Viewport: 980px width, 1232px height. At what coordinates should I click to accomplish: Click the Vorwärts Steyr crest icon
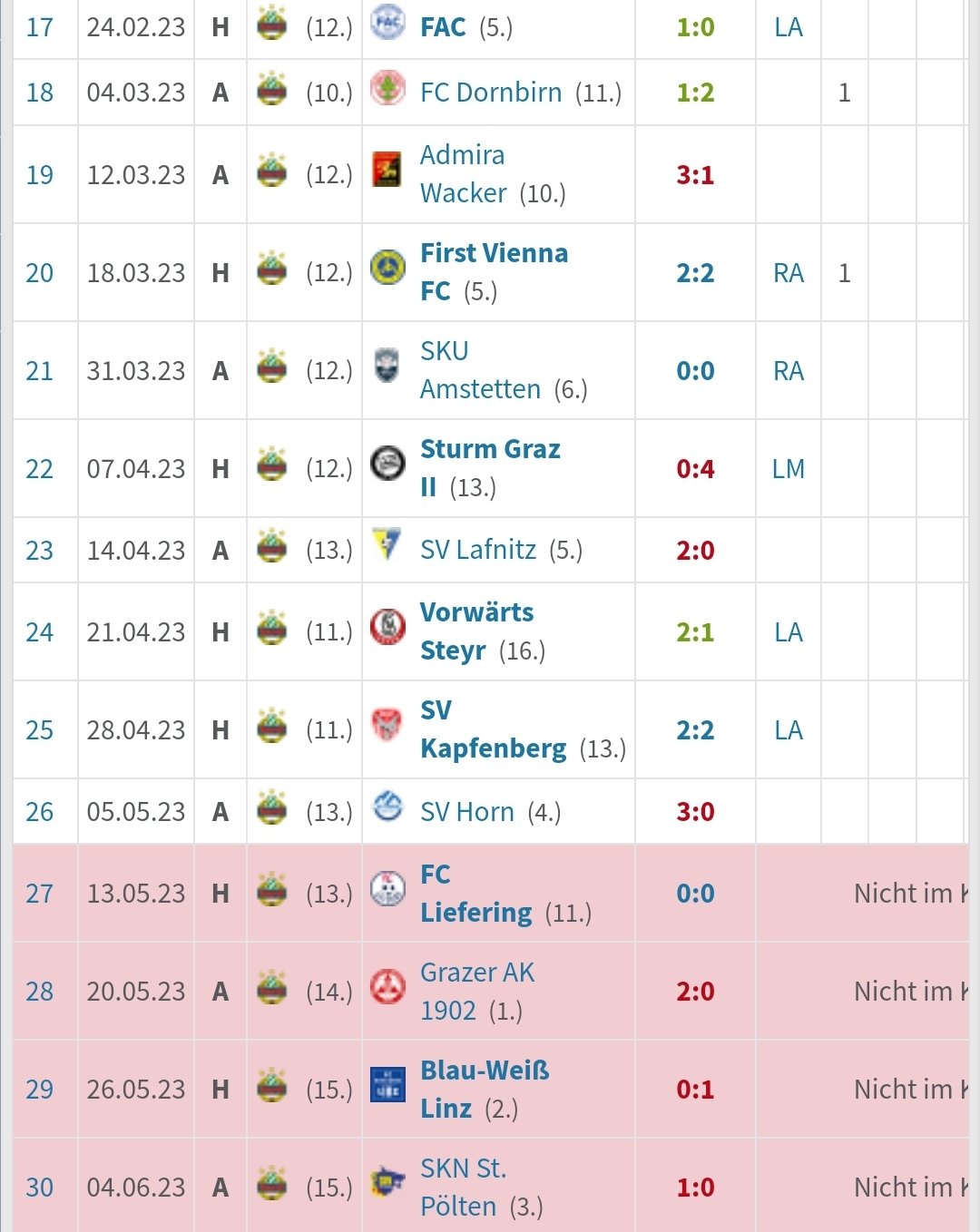point(387,626)
